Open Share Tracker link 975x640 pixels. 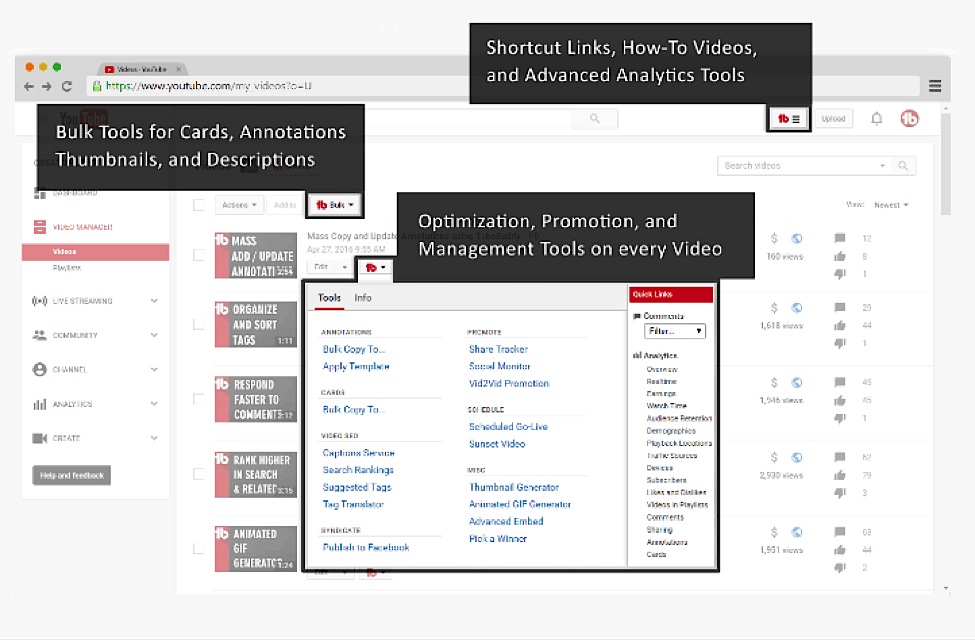pyautogui.click(x=498, y=350)
